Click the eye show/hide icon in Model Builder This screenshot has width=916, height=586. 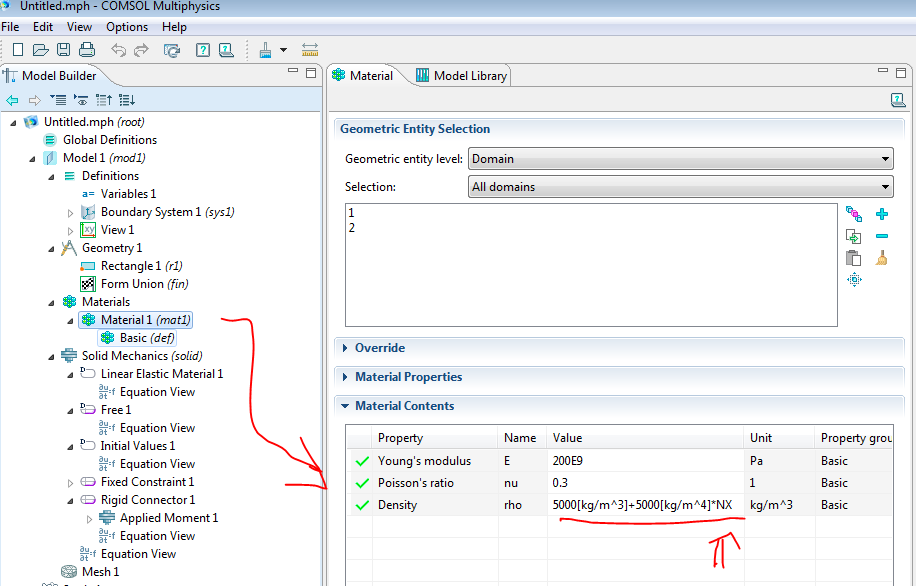81,100
